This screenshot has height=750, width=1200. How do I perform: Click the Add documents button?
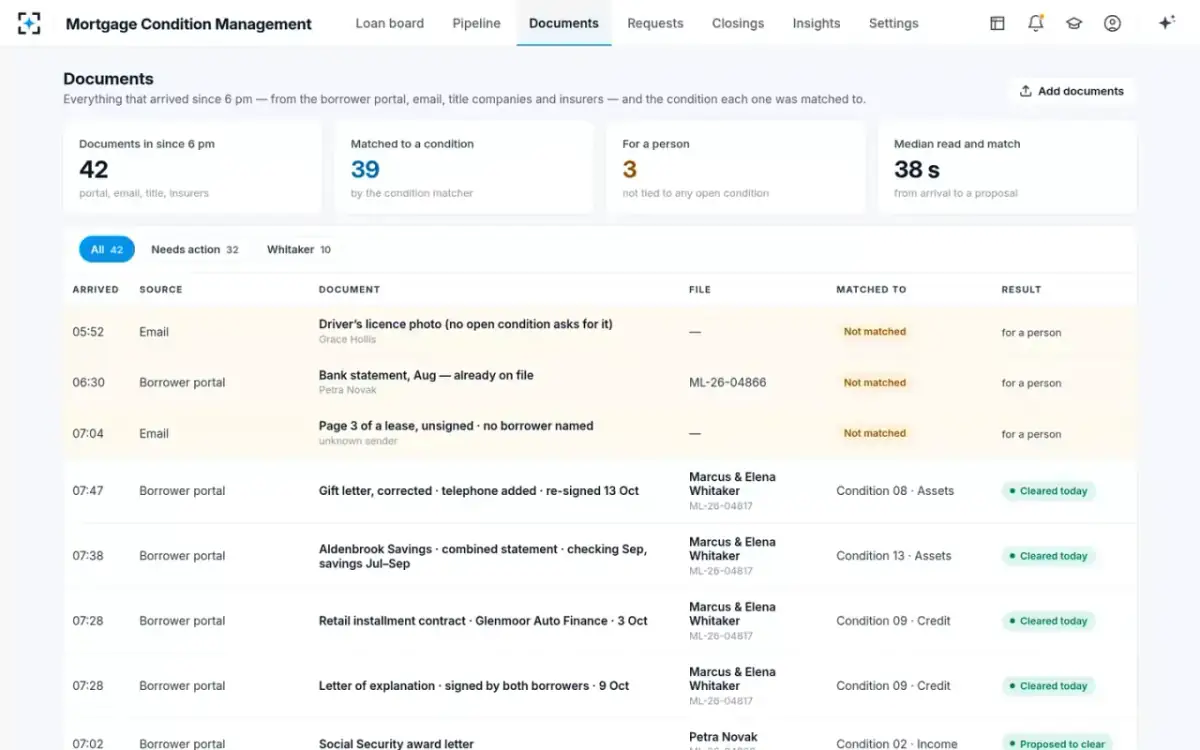[x=1071, y=91]
